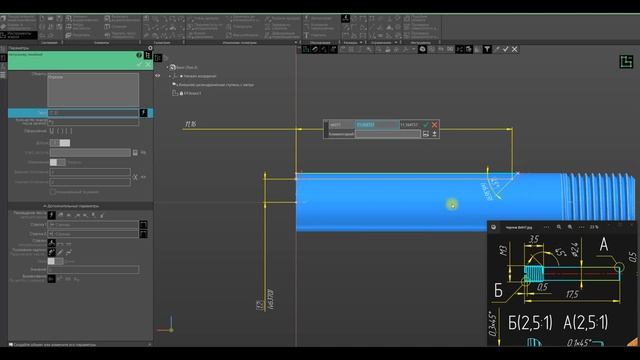Image resolution: width=640 pixels, height=360 pixels.
Task: Select the first arrow positioning icon
Action: (51, 243)
